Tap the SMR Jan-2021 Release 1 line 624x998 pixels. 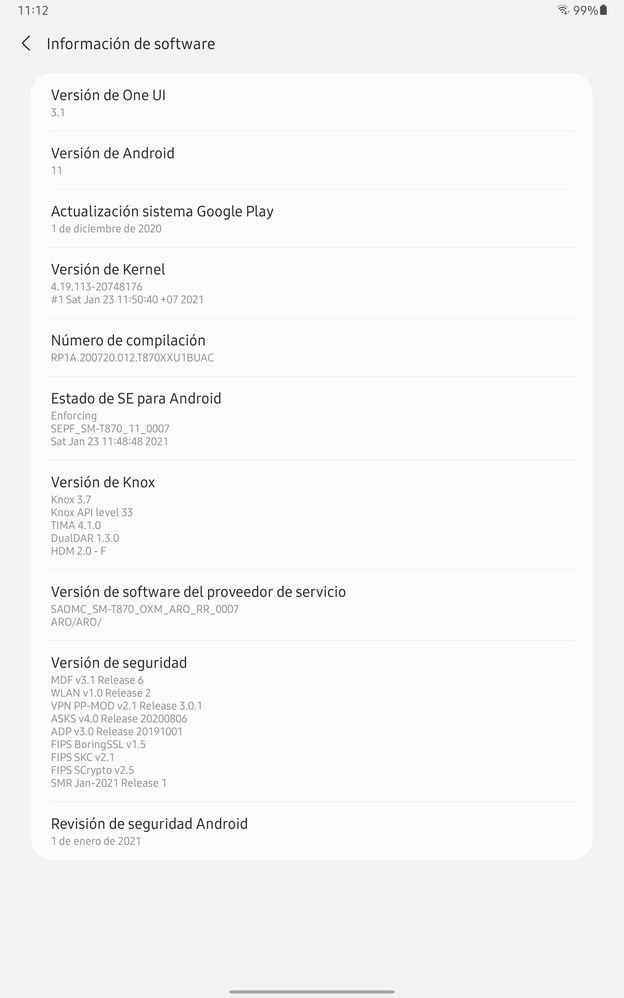[108, 783]
